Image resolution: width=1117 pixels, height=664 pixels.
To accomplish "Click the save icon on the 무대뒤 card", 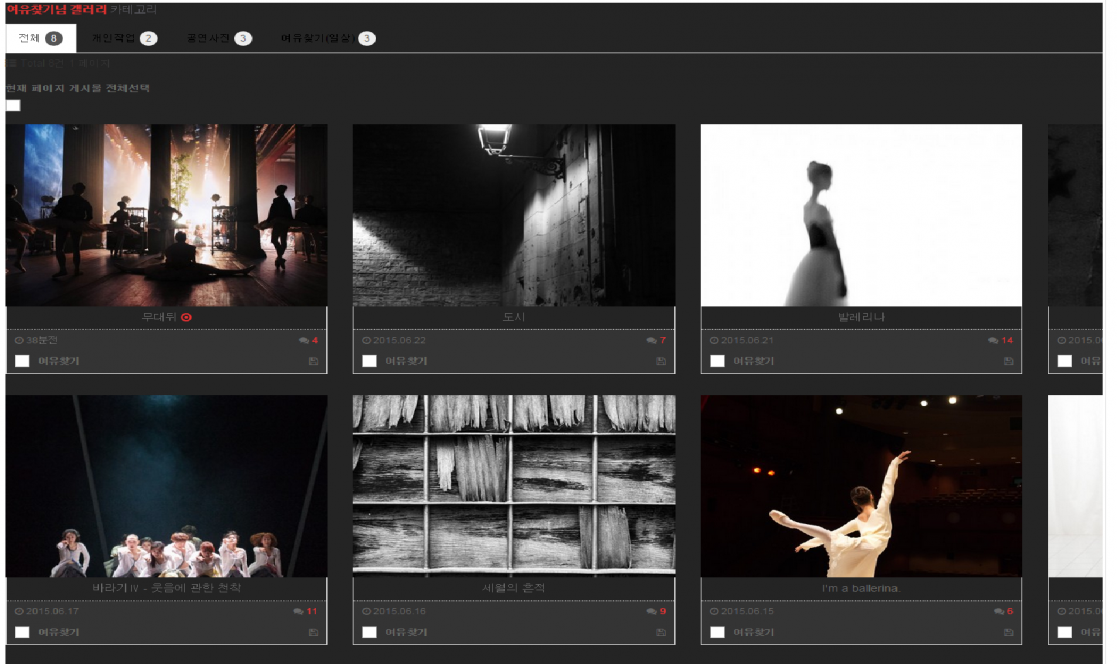I will (x=313, y=361).
